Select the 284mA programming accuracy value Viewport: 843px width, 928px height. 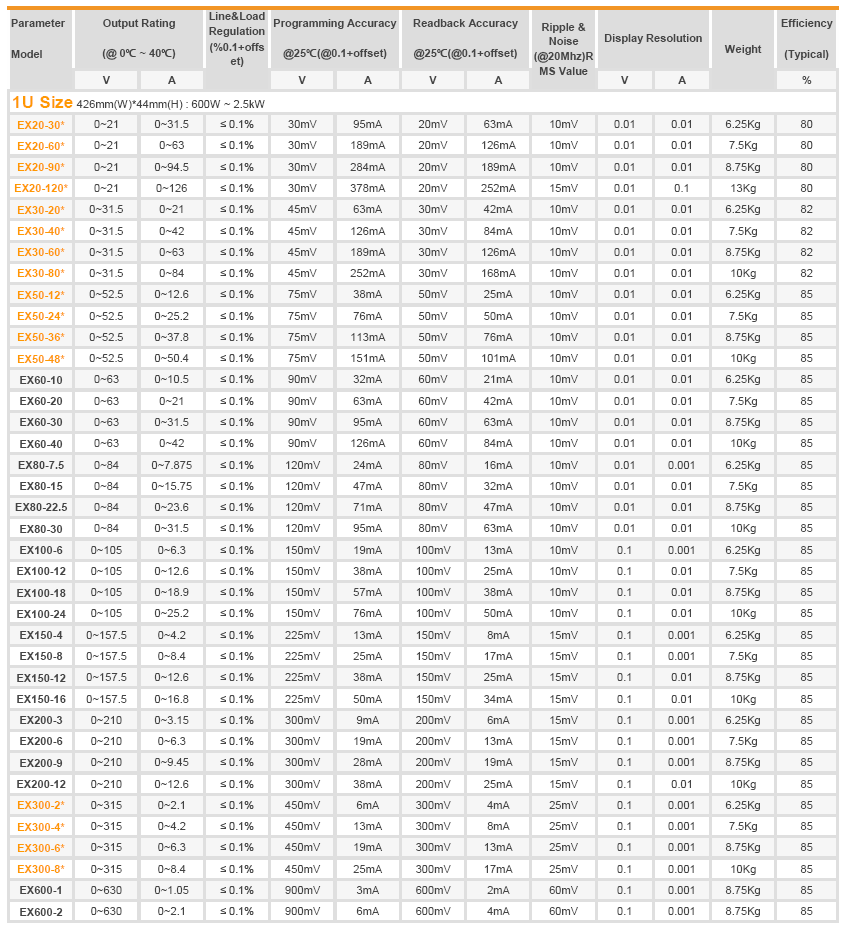(x=368, y=167)
